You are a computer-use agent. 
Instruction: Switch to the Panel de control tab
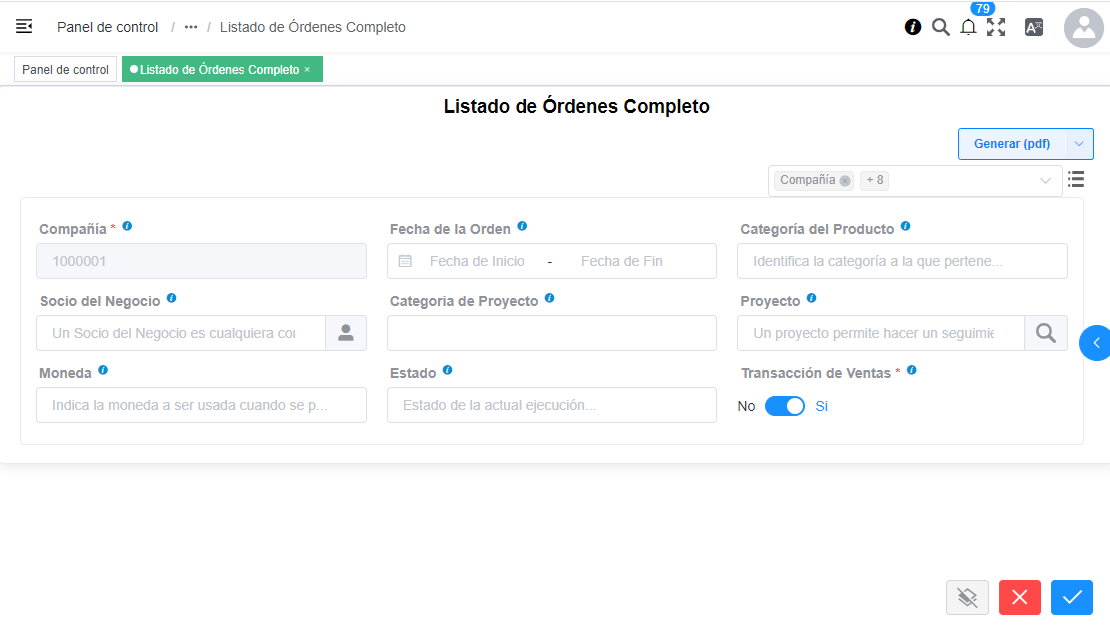pyautogui.click(x=64, y=69)
